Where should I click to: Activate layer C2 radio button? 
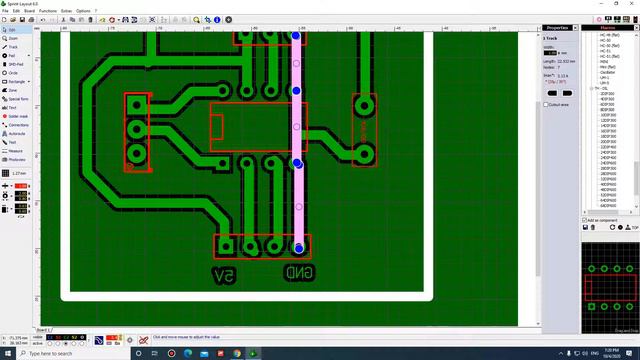[66, 344]
